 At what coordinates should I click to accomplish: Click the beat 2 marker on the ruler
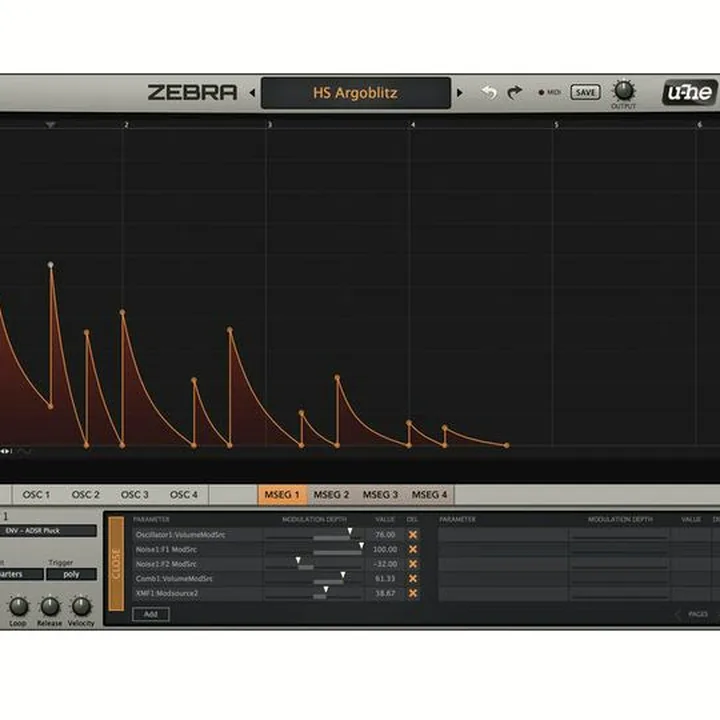(x=126, y=125)
